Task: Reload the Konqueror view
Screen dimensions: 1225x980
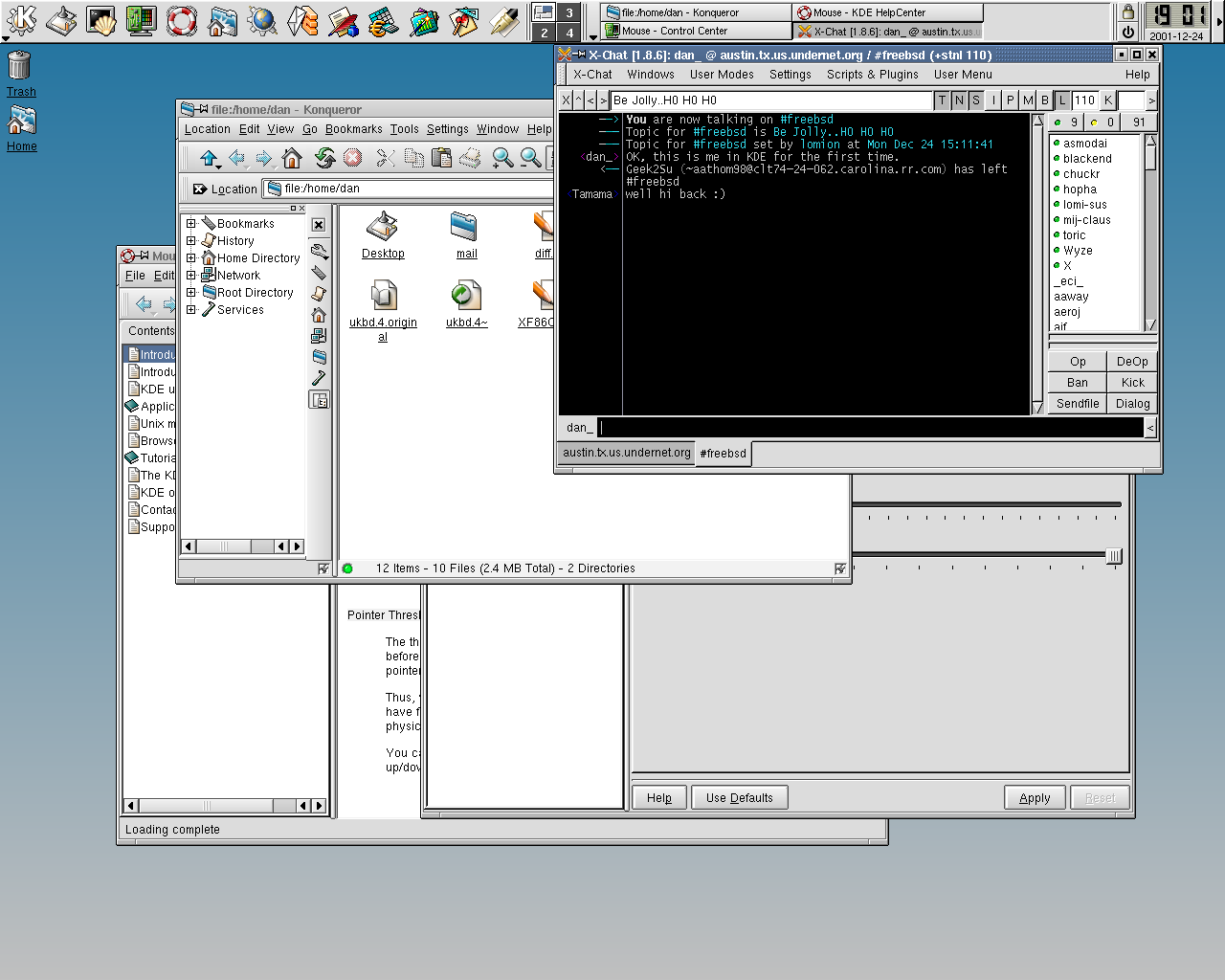Action: [325, 158]
